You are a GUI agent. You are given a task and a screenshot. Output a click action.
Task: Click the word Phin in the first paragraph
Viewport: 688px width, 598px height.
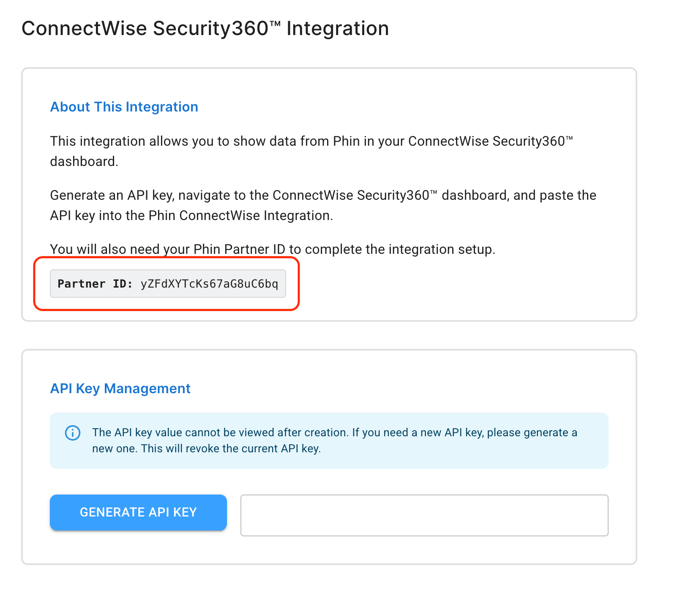[346, 141]
